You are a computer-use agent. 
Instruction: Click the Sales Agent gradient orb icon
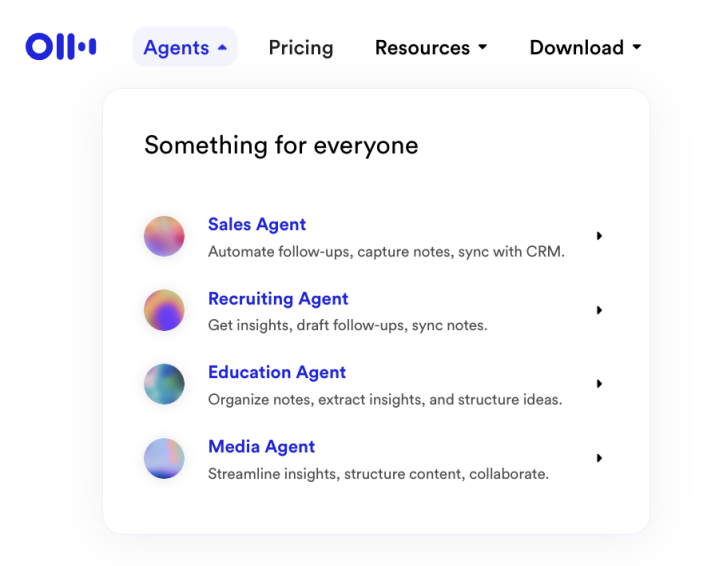pyautogui.click(x=164, y=236)
